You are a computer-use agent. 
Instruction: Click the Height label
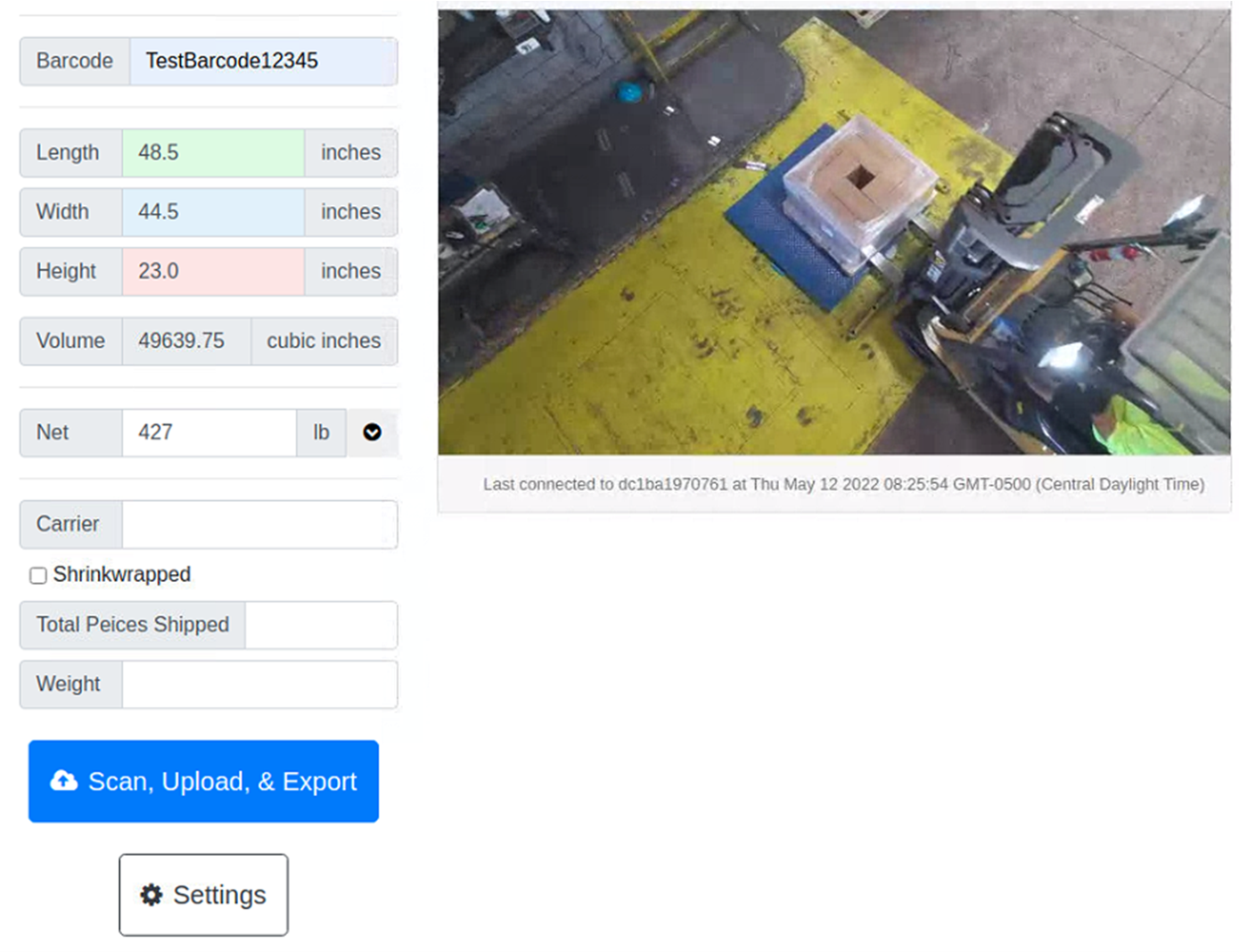(x=71, y=271)
